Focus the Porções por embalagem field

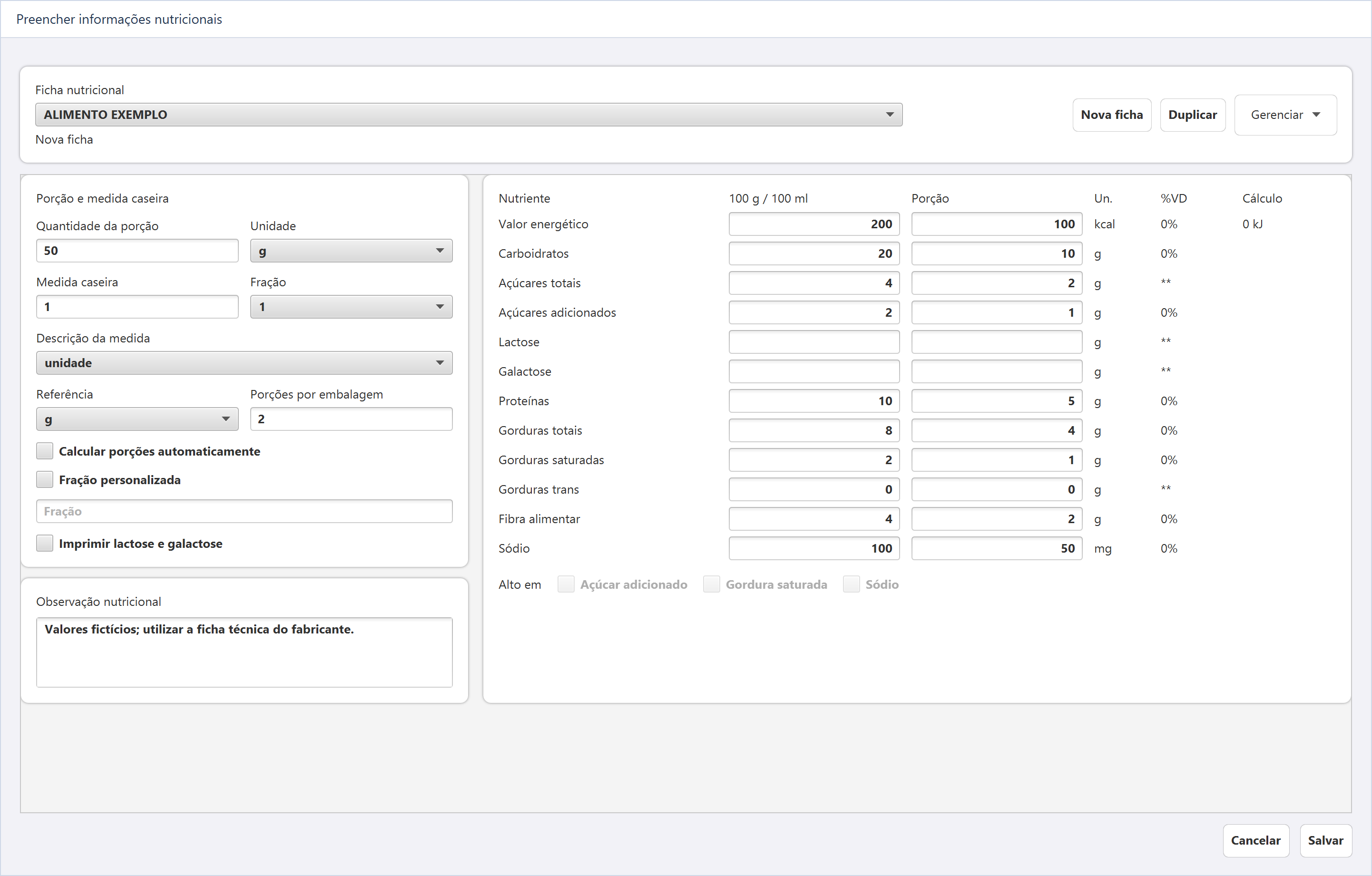[351, 419]
